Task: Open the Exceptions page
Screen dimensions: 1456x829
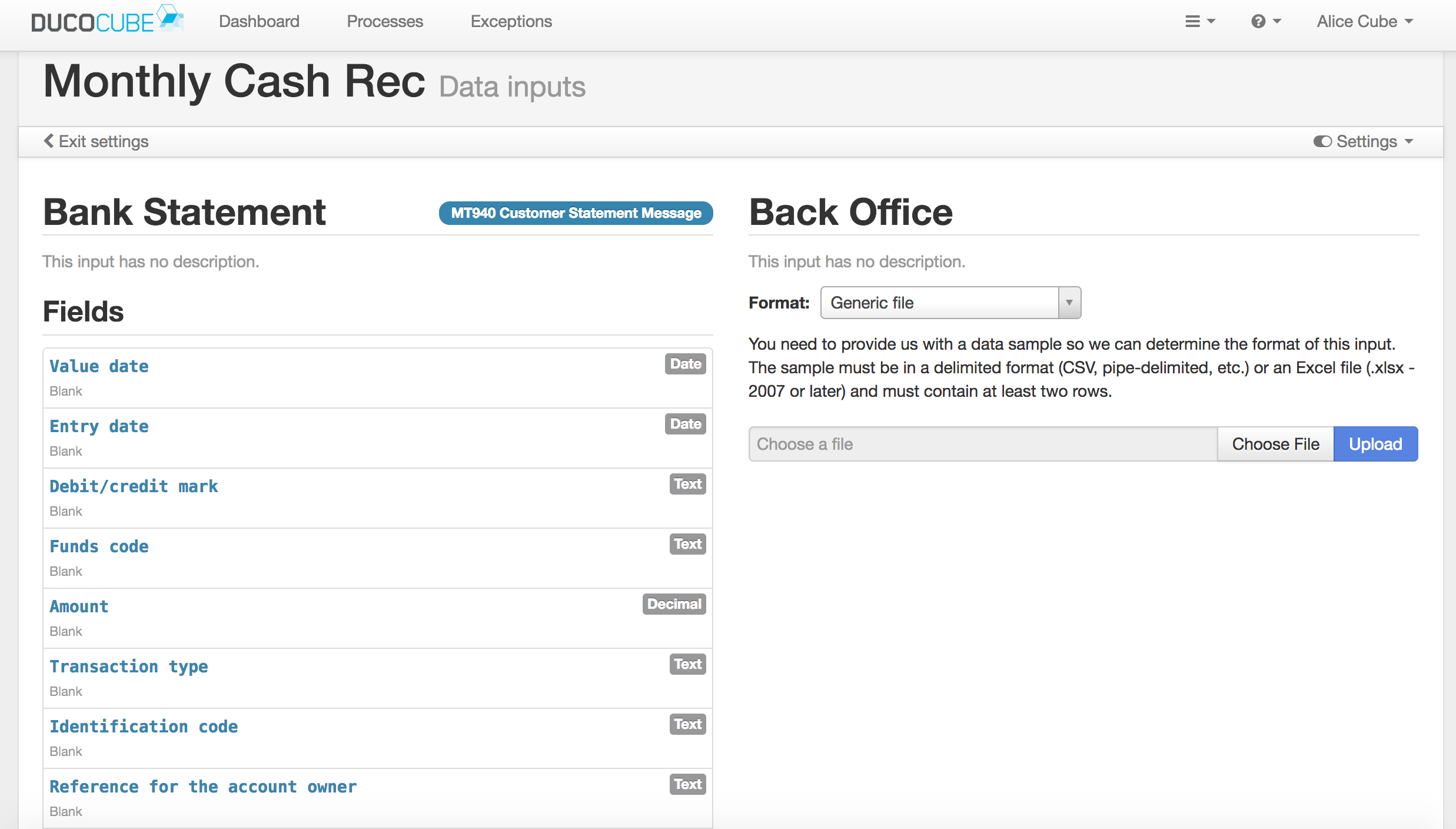Action: click(x=511, y=21)
